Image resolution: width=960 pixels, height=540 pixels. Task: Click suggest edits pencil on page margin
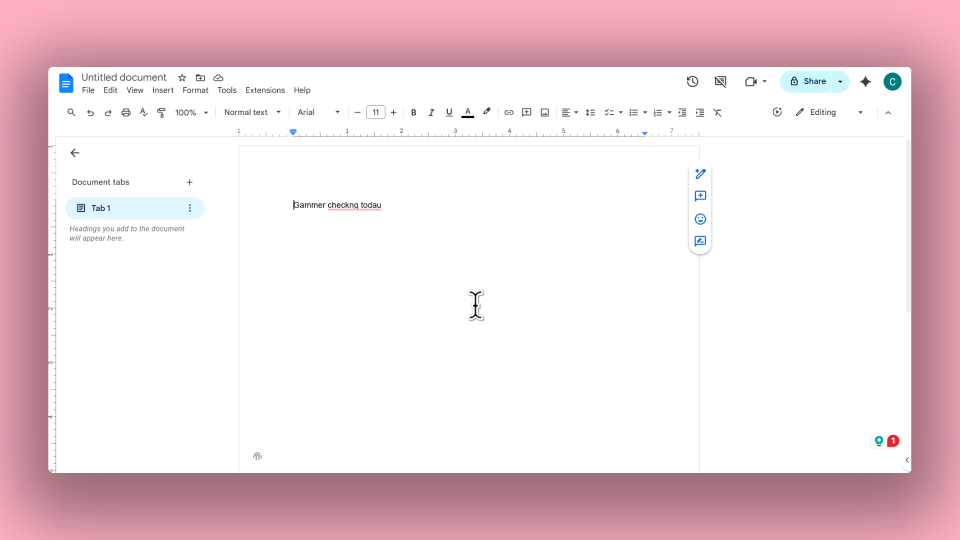(x=700, y=174)
